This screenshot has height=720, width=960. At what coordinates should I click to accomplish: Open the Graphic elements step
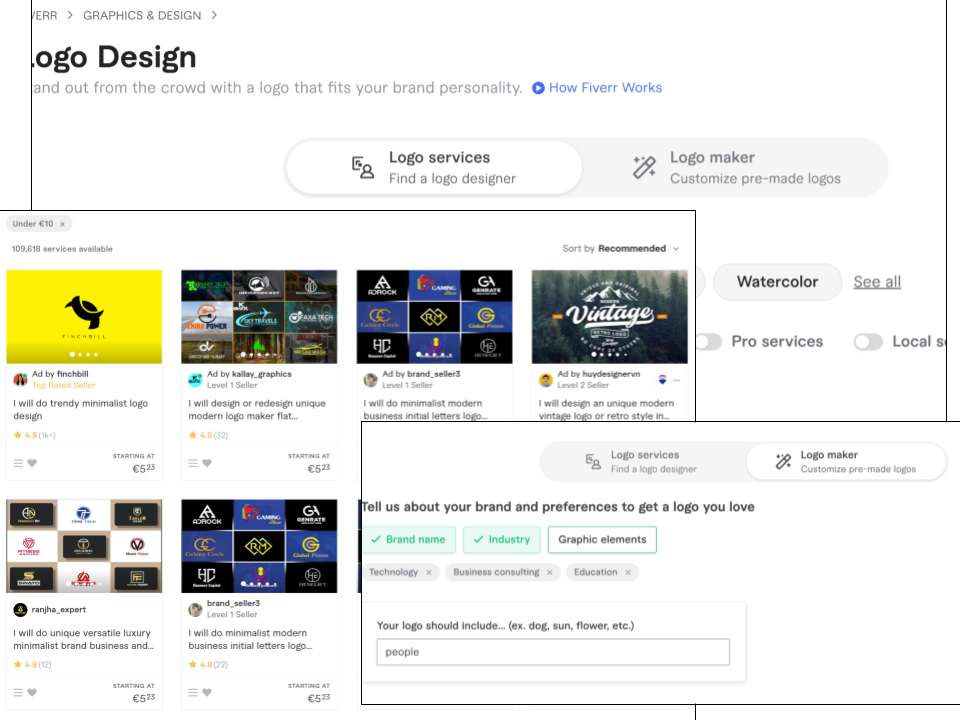[x=602, y=539]
